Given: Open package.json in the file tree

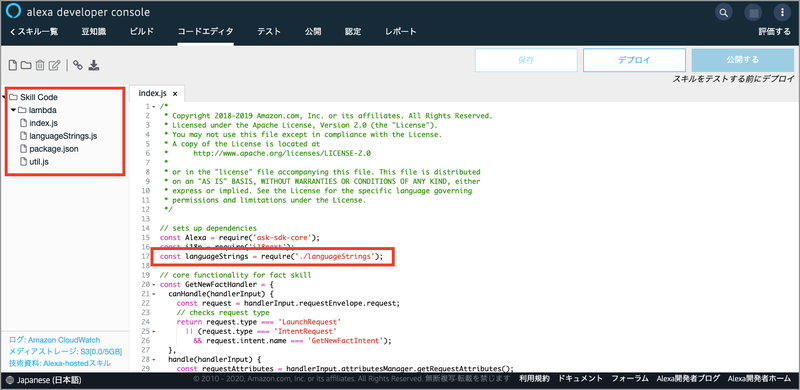Looking at the screenshot, I should pyautogui.click(x=49, y=149).
